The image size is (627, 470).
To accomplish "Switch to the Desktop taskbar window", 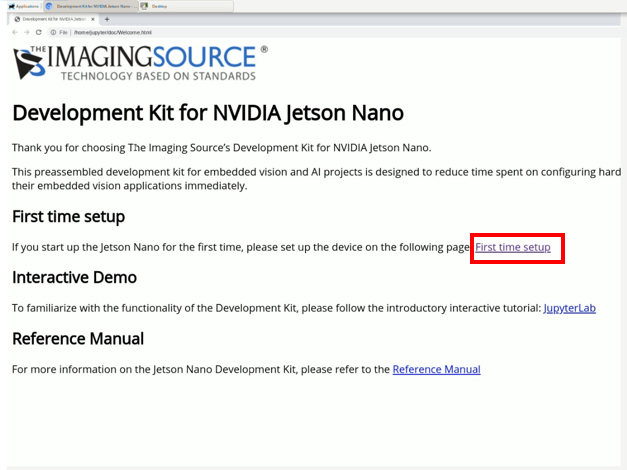I will coord(186,6).
